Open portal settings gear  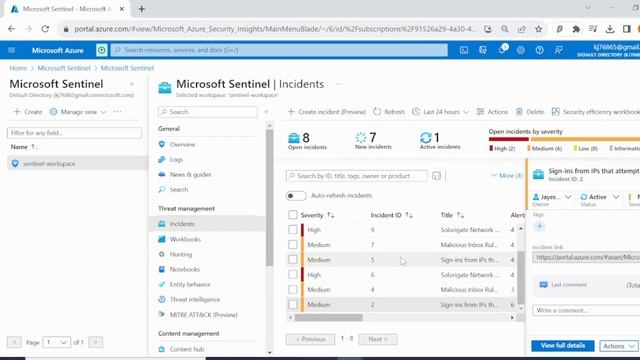520,50
